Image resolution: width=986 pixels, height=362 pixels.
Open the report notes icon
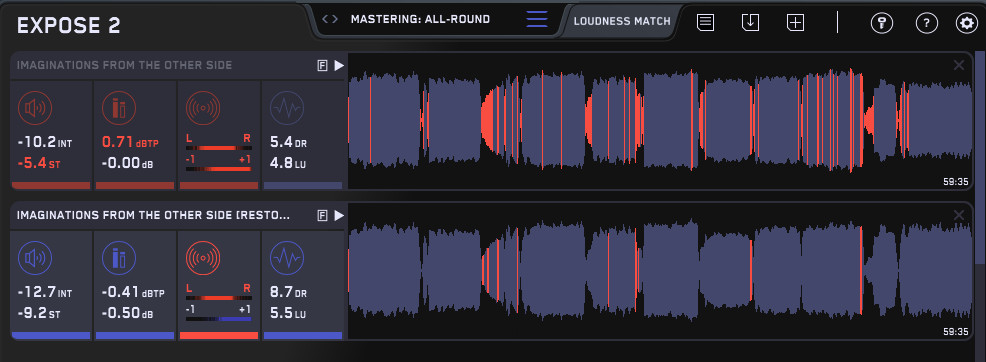pos(706,22)
